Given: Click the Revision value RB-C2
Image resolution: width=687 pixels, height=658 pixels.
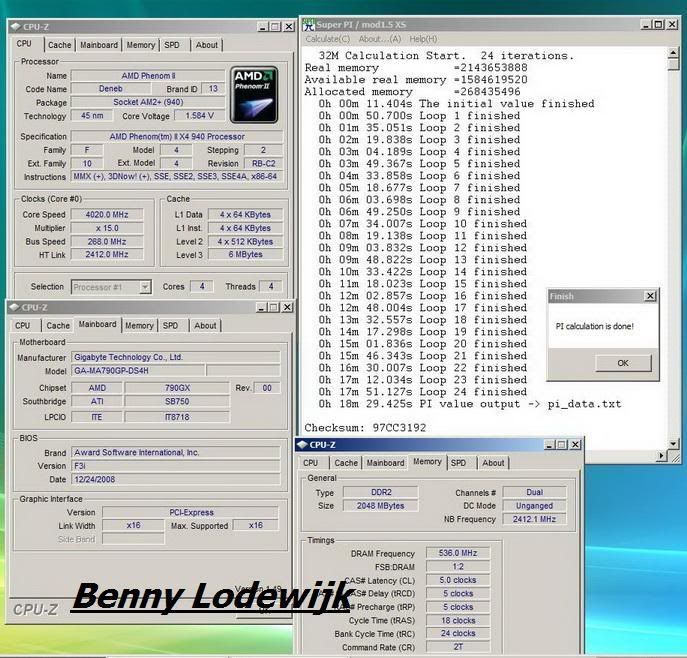Looking at the screenshot, I should coord(263,163).
